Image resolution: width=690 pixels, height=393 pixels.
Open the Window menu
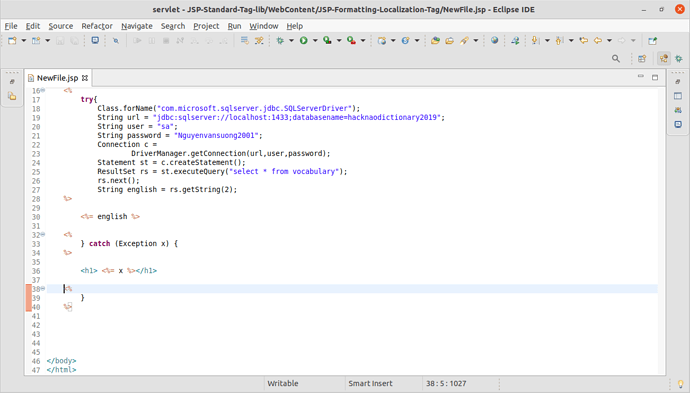(264, 26)
